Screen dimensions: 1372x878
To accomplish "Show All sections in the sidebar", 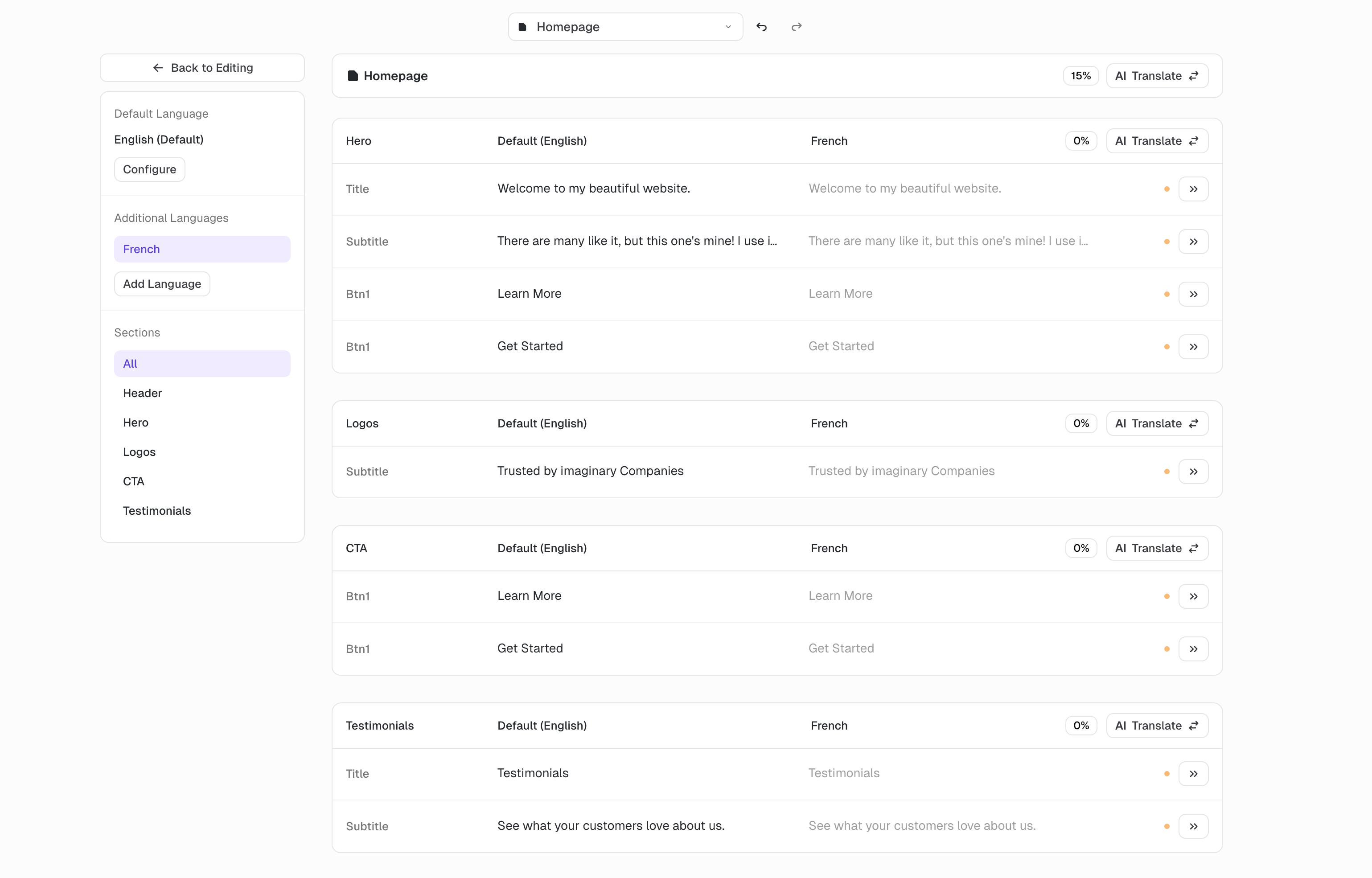I will tap(202, 364).
